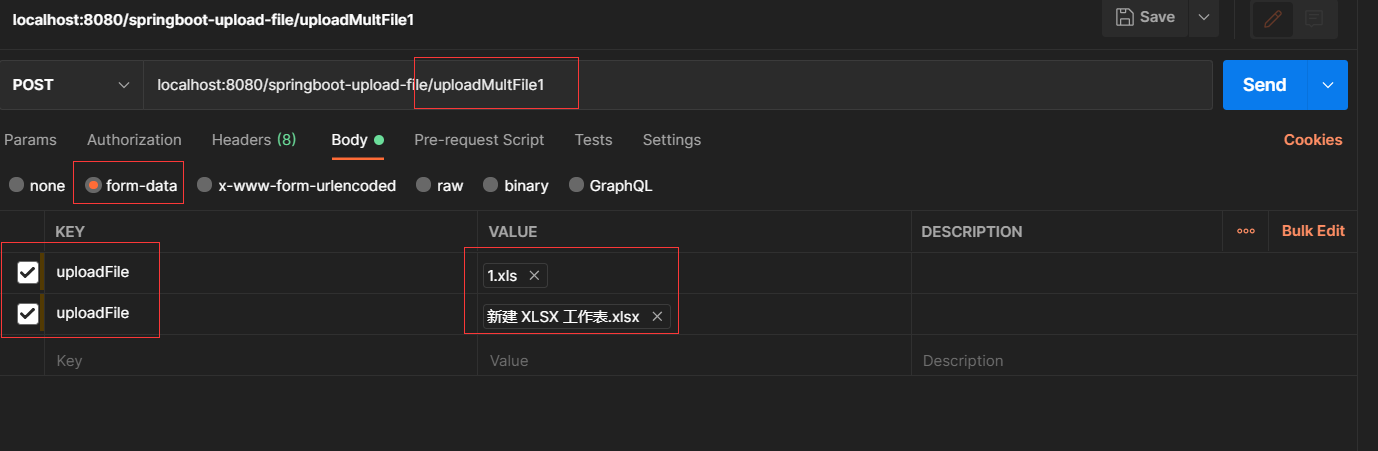Click the edit pencil icon
Screen dimensions: 1378x451
(1272, 18)
